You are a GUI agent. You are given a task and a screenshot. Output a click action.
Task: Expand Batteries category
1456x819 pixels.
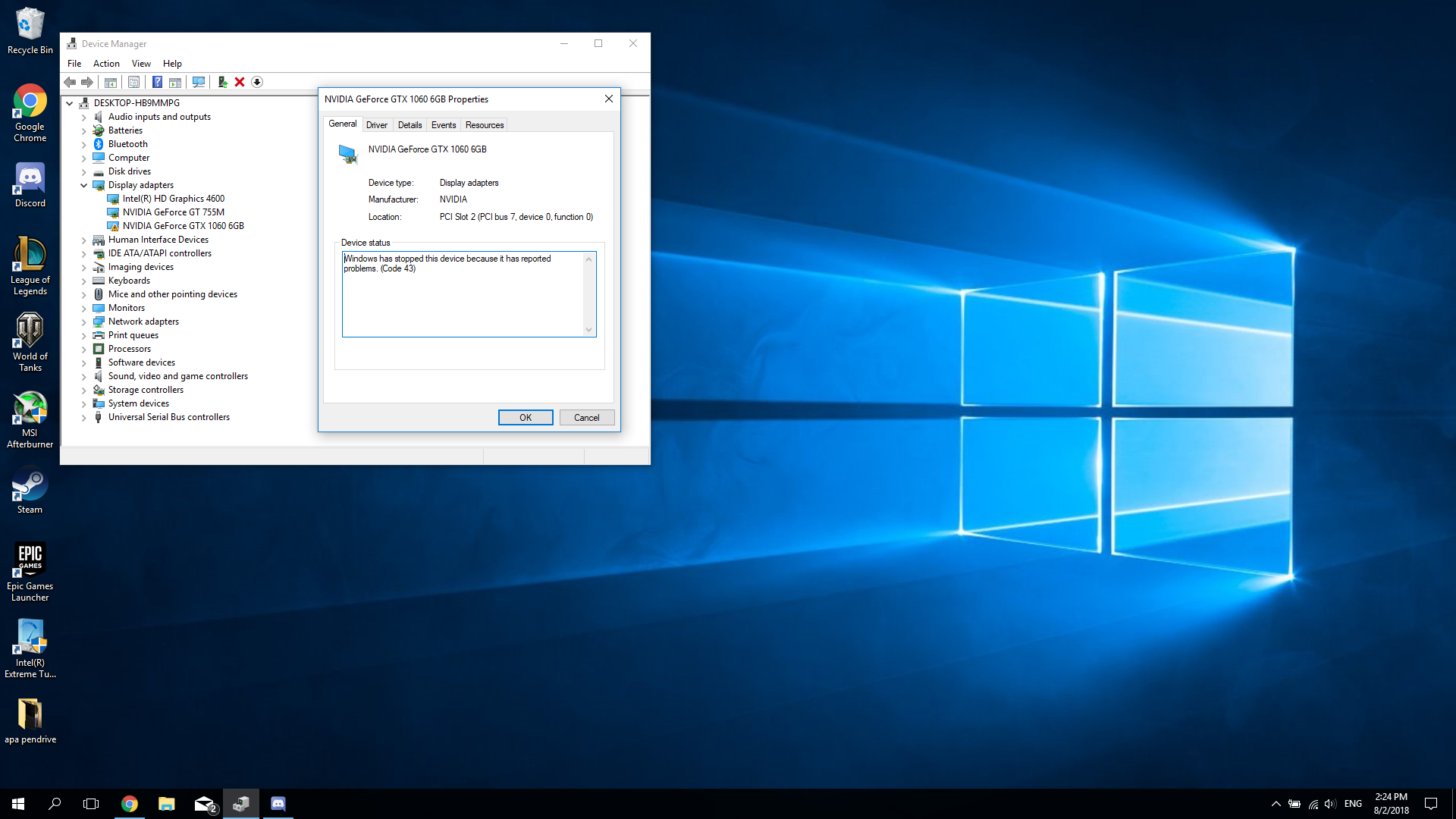tap(84, 130)
